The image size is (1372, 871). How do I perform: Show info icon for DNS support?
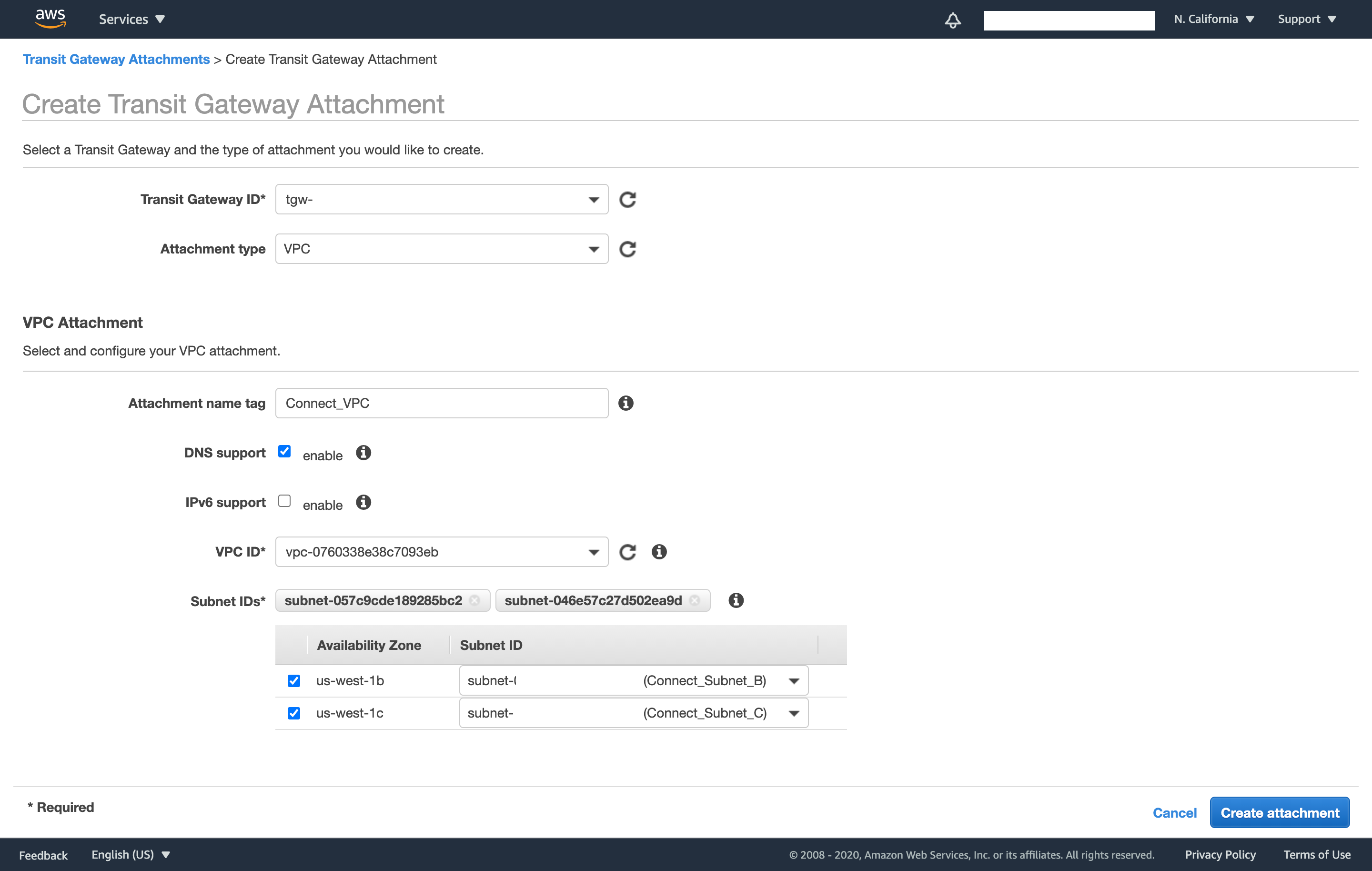pos(363,453)
